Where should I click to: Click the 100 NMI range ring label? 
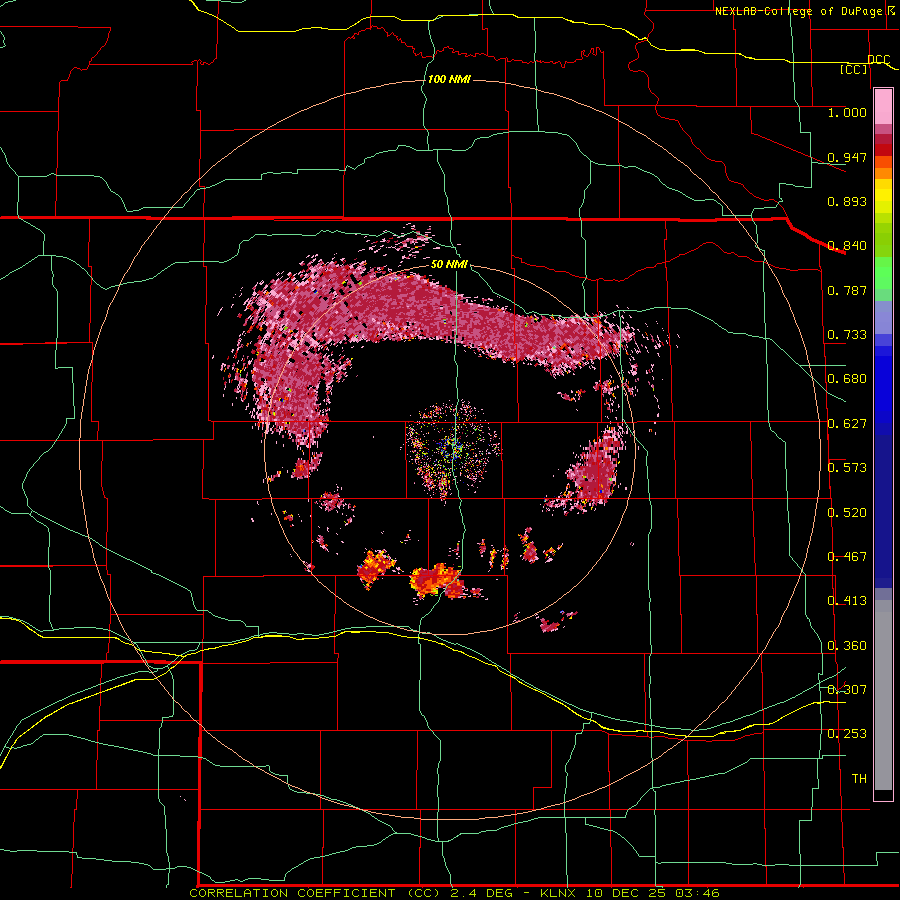(x=449, y=79)
